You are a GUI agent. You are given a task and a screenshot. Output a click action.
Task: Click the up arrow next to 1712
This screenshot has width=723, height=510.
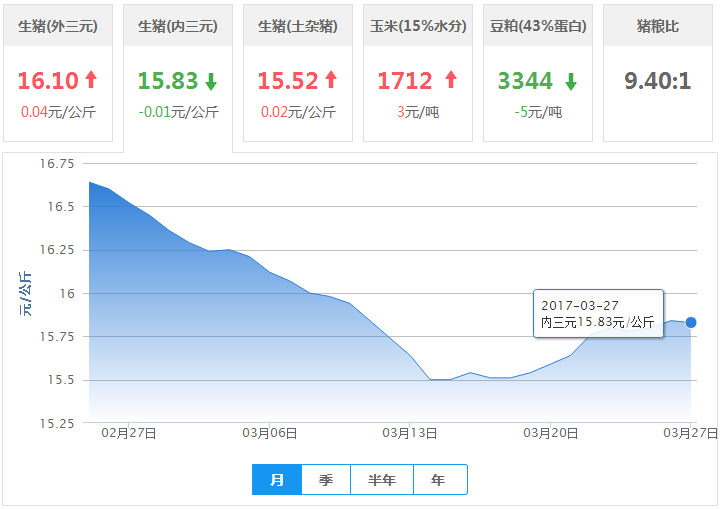[x=450, y=80]
